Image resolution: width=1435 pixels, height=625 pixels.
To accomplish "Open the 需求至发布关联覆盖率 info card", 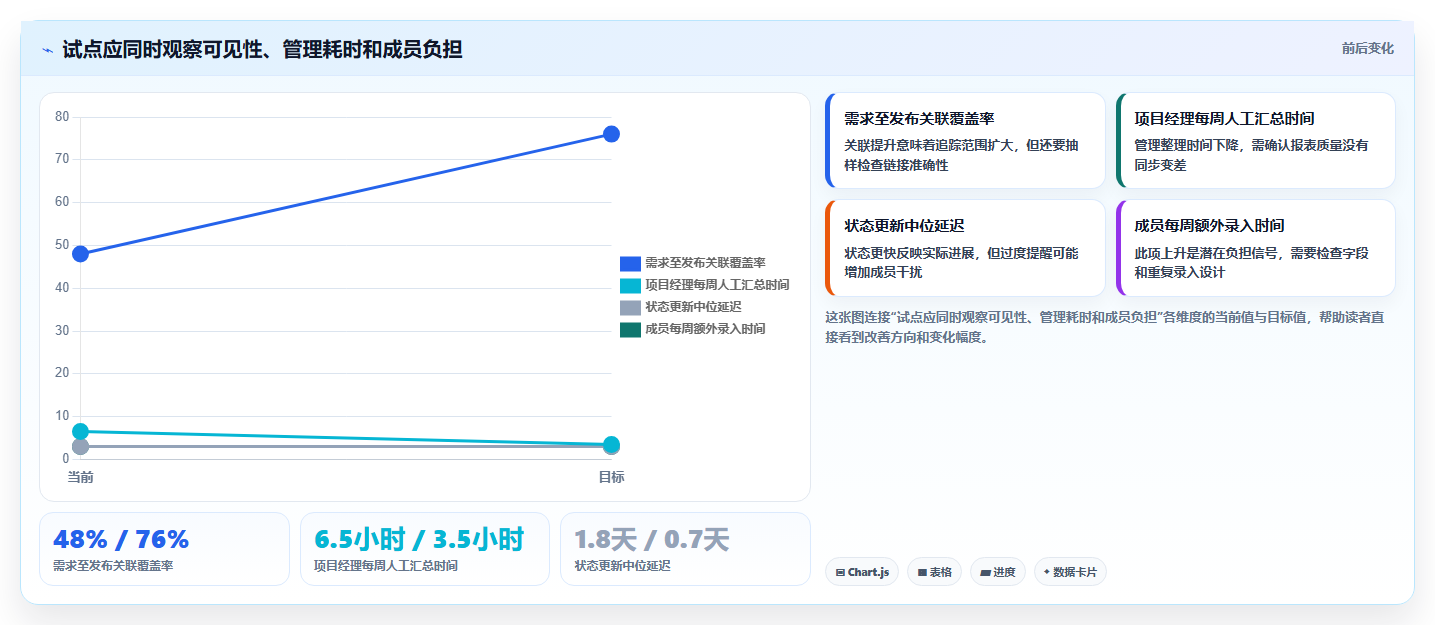I will [965, 140].
